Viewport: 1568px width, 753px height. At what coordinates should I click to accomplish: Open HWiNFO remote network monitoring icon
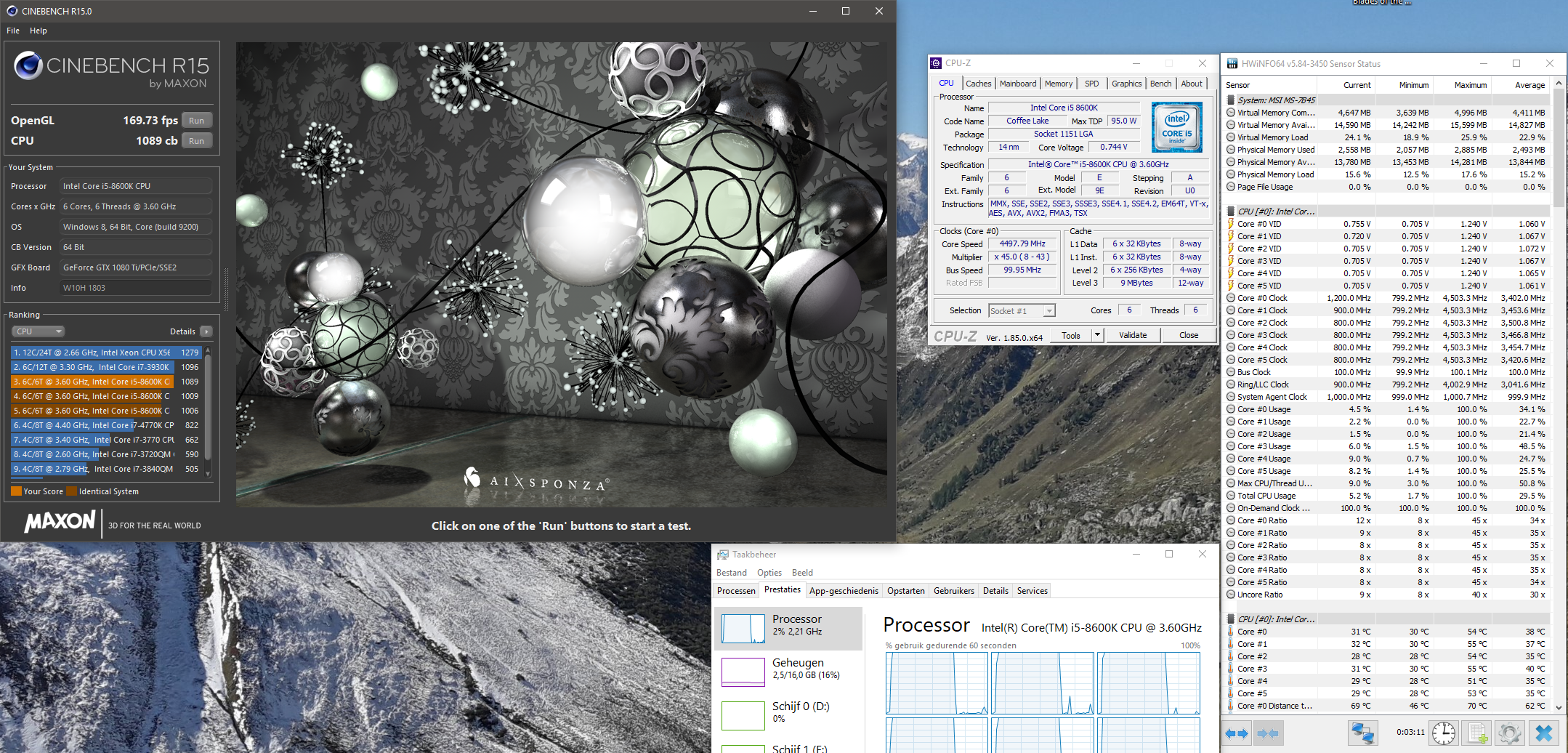pyautogui.click(x=1362, y=733)
